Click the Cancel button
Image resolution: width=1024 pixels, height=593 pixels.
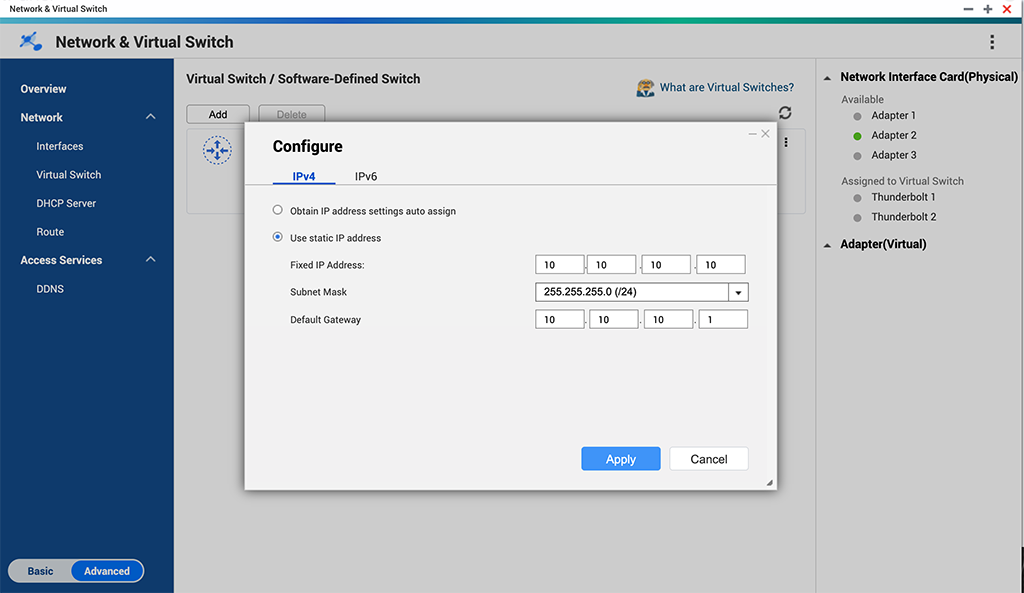click(x=709, y=458)
